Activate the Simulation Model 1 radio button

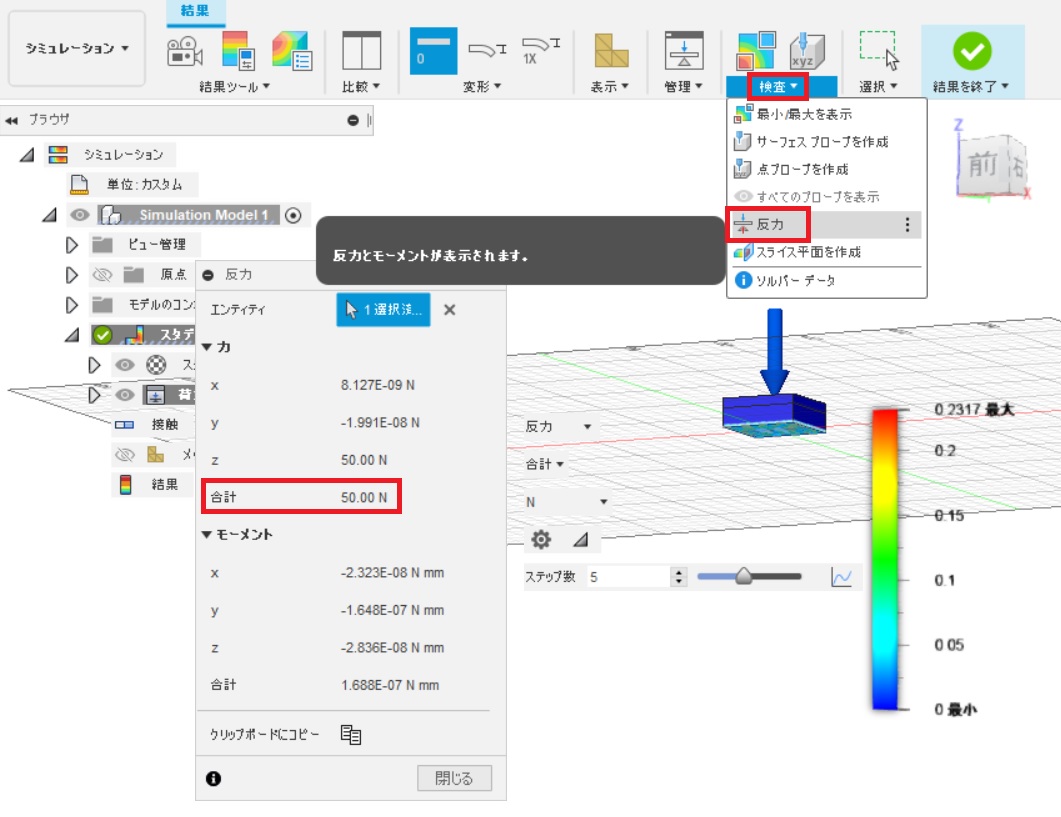point(293,215)
